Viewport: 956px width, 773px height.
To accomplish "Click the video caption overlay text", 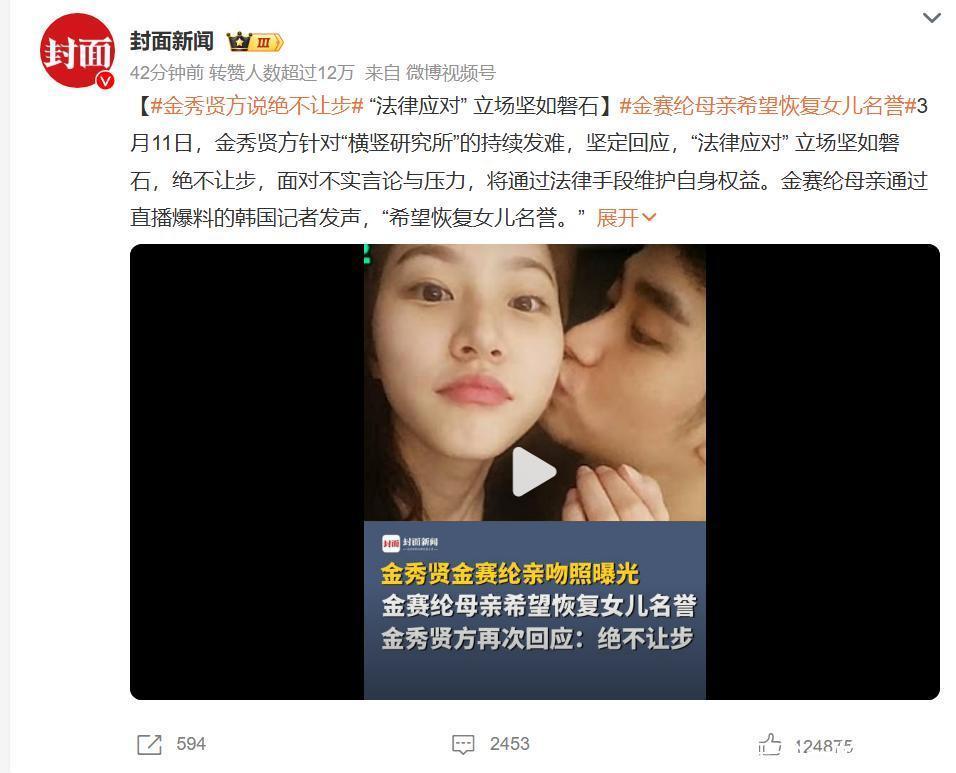I will pos(538,607).
